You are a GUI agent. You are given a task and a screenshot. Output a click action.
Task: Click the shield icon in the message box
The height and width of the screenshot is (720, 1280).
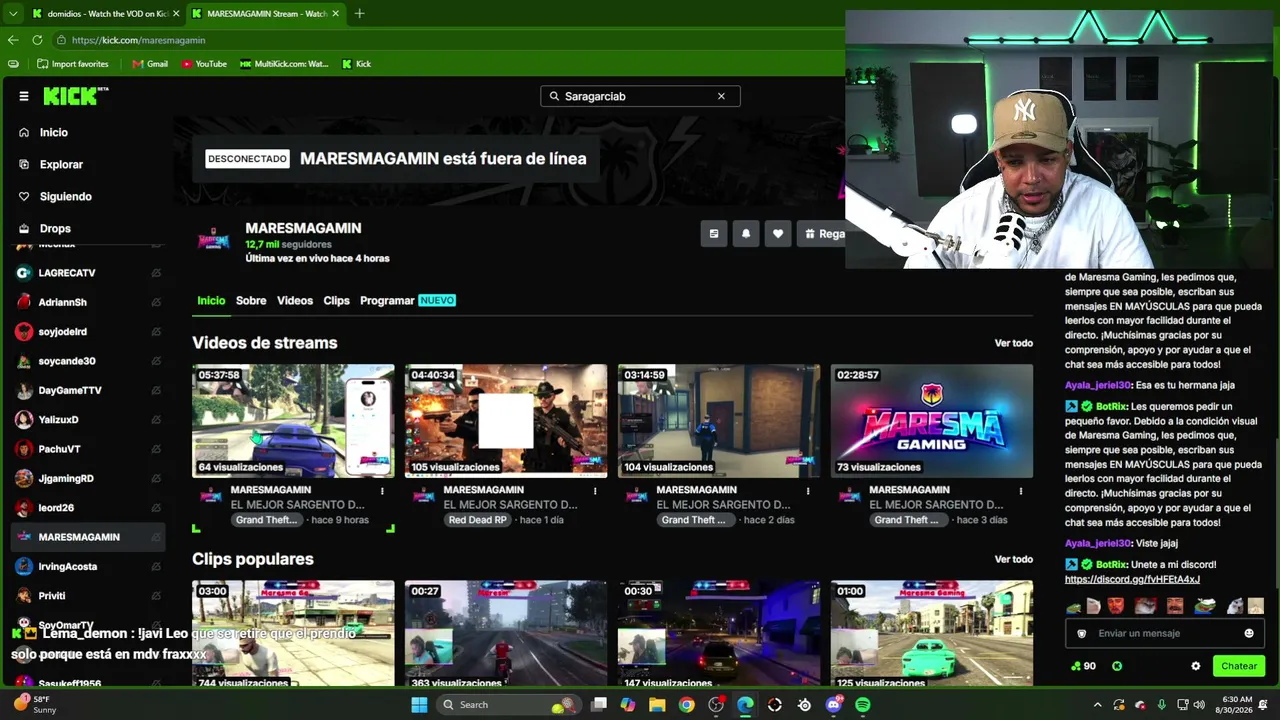(x=1081, y=634)
